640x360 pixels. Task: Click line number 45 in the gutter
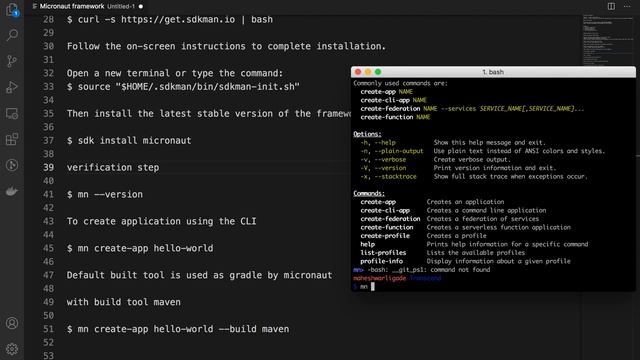[49, 248]
